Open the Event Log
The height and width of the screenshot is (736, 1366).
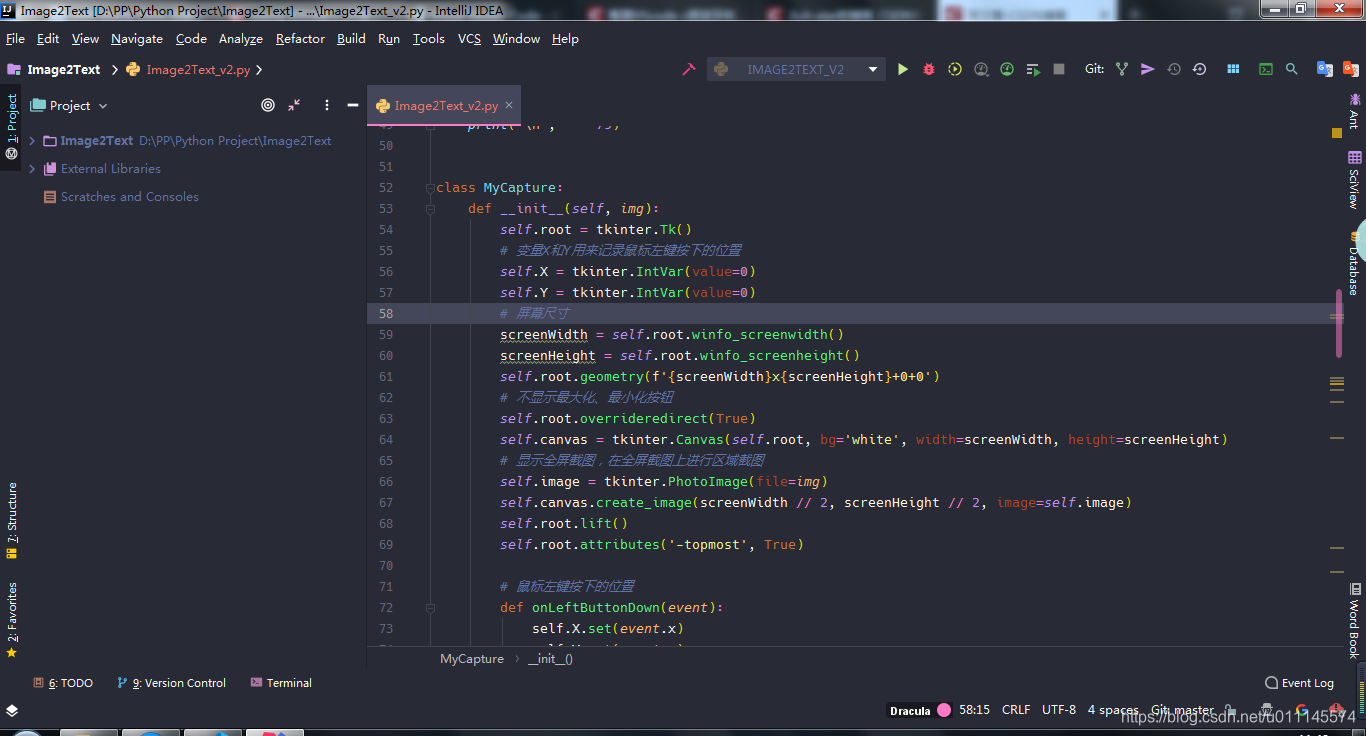coord(1300,683)
